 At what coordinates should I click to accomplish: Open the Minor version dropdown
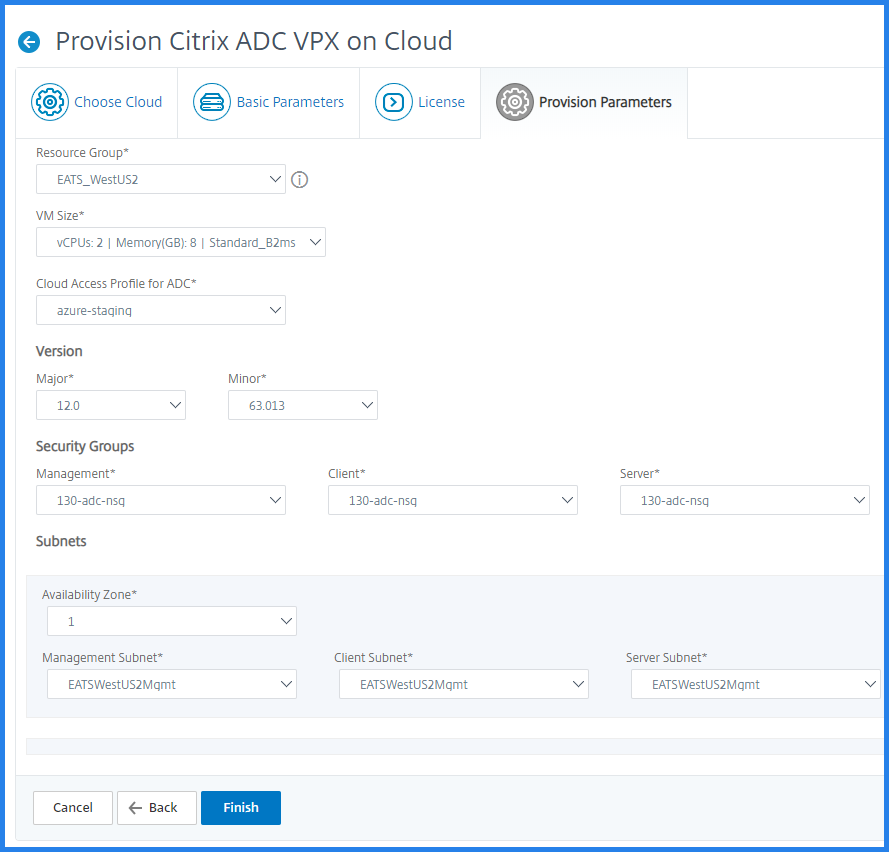pos(303,405)
